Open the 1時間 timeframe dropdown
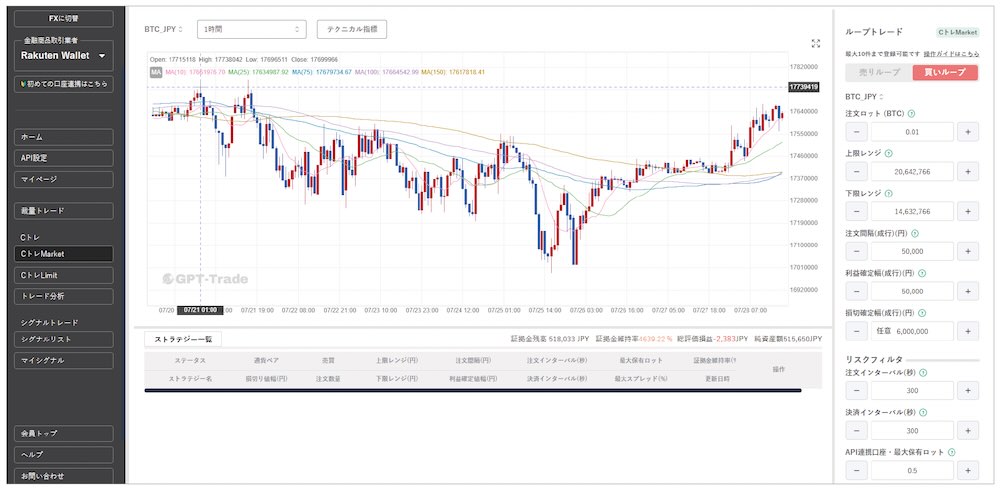 (x=251, y=30)
